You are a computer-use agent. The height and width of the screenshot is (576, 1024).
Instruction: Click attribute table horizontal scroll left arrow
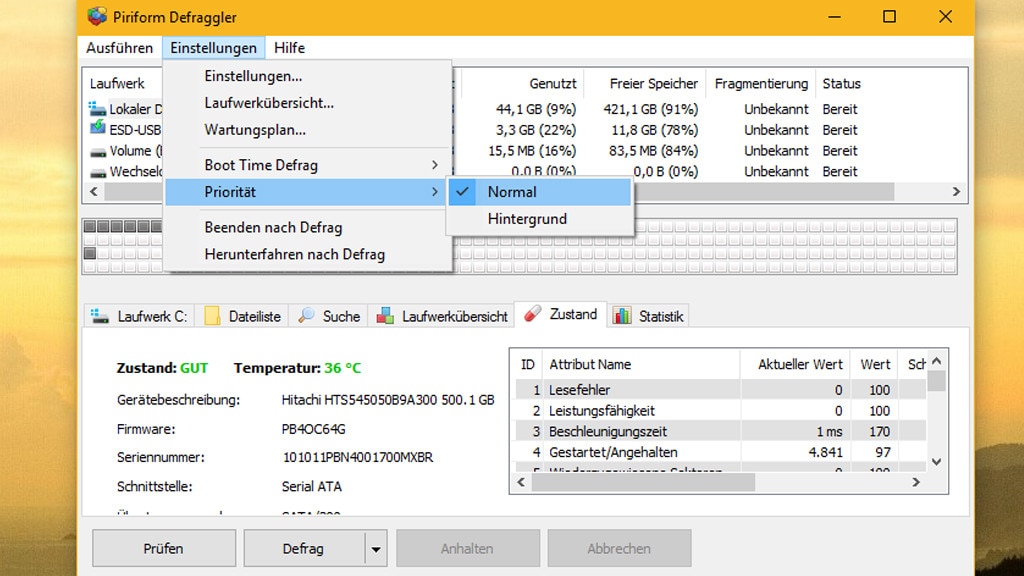point(521,483)
